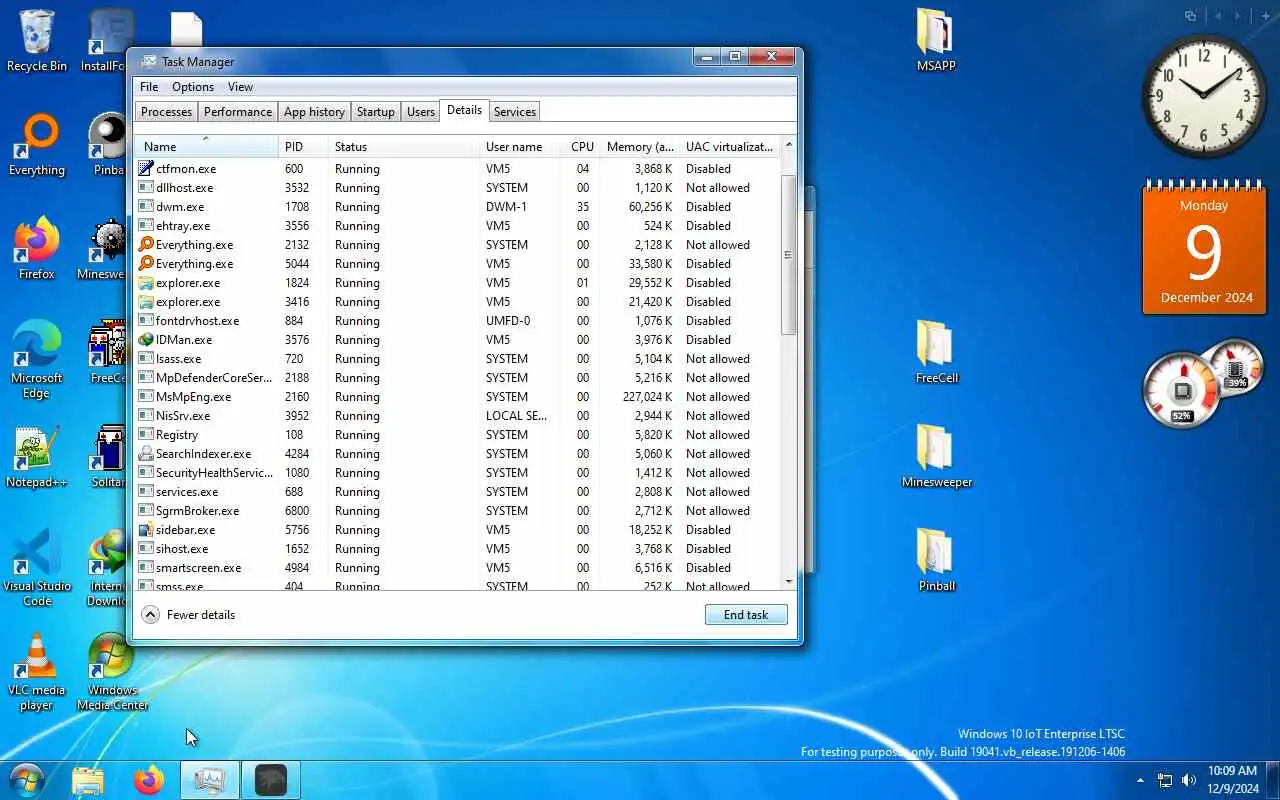Open the Pinball folder on desktop

click(x=936, y=561)
